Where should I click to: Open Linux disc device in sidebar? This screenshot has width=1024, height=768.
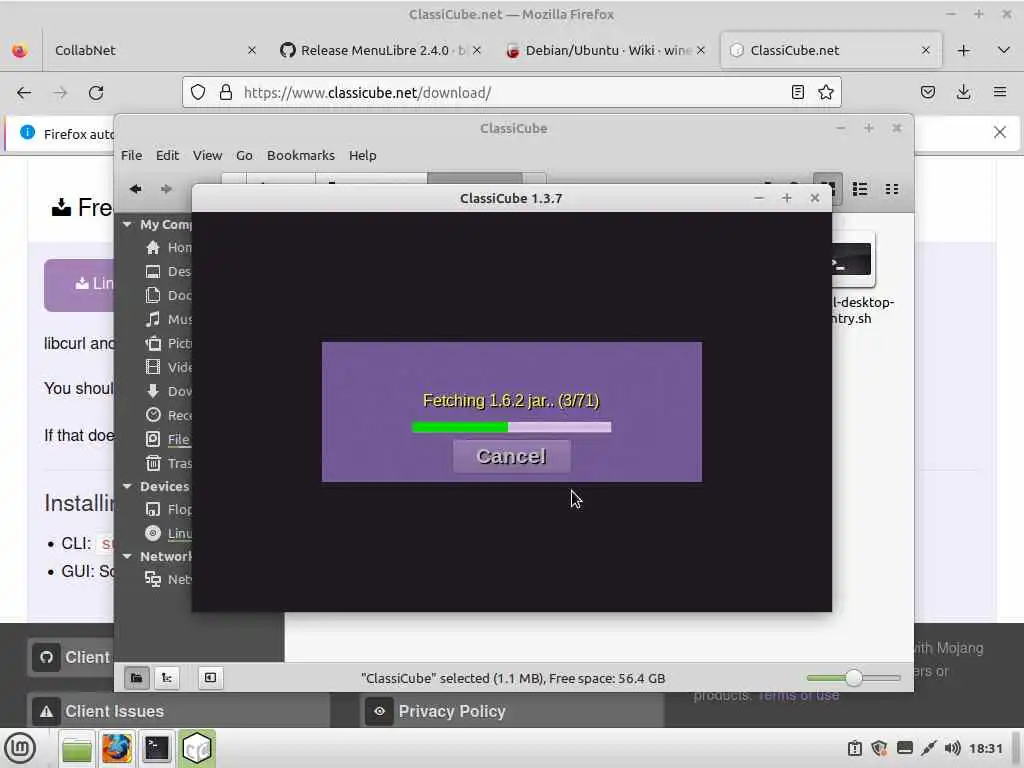click(x=168, y=533)
